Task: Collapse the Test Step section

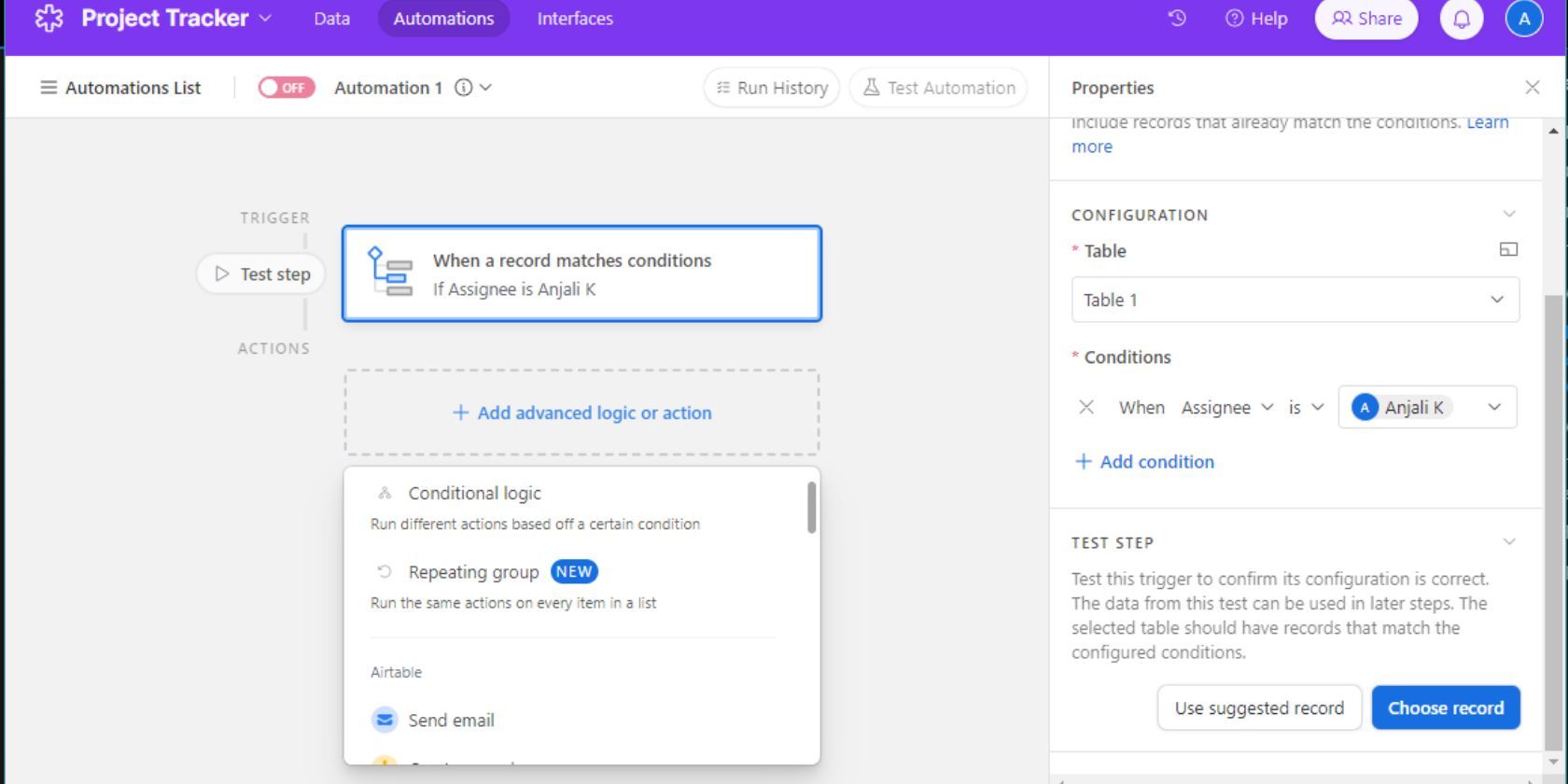Action: point(1509,541)
